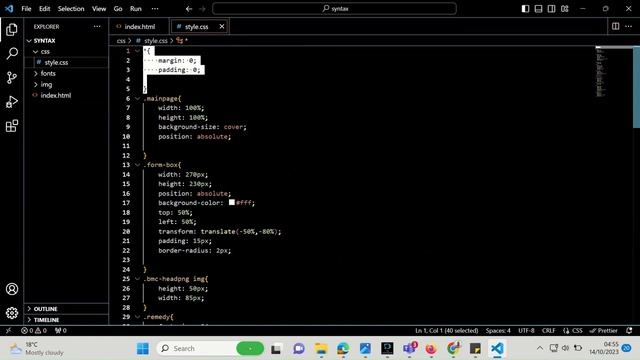Open the Run and Debug view
The height and width of the screenshot is (360, 640).
12,102
